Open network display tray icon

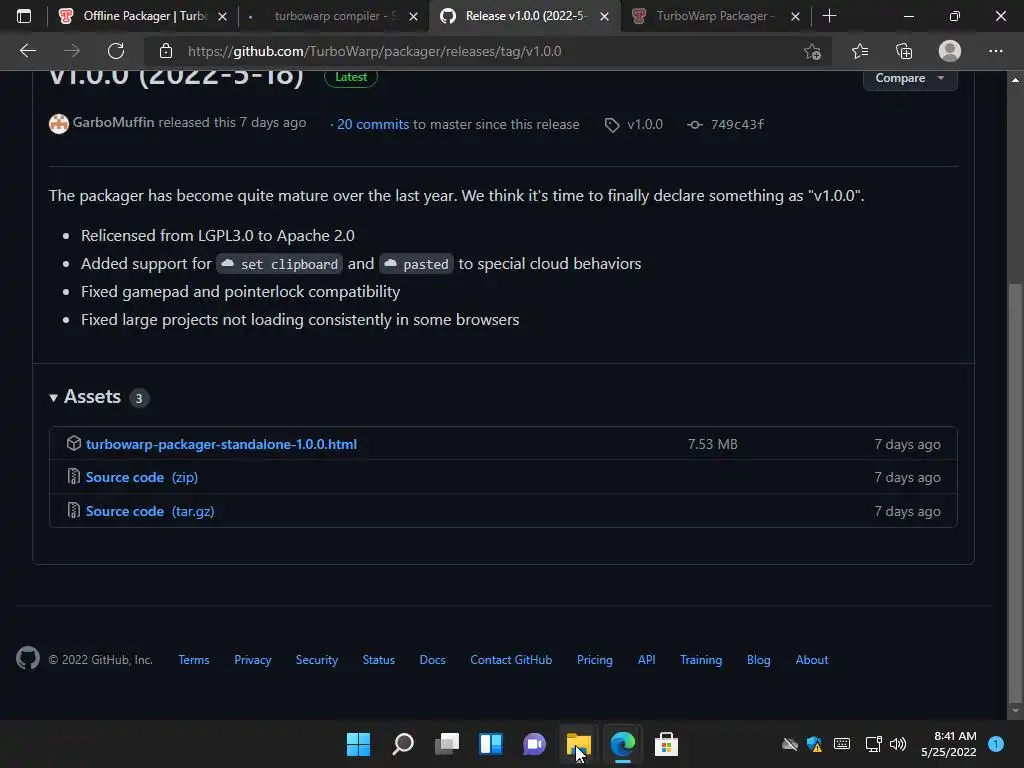(x=873, y=744)
